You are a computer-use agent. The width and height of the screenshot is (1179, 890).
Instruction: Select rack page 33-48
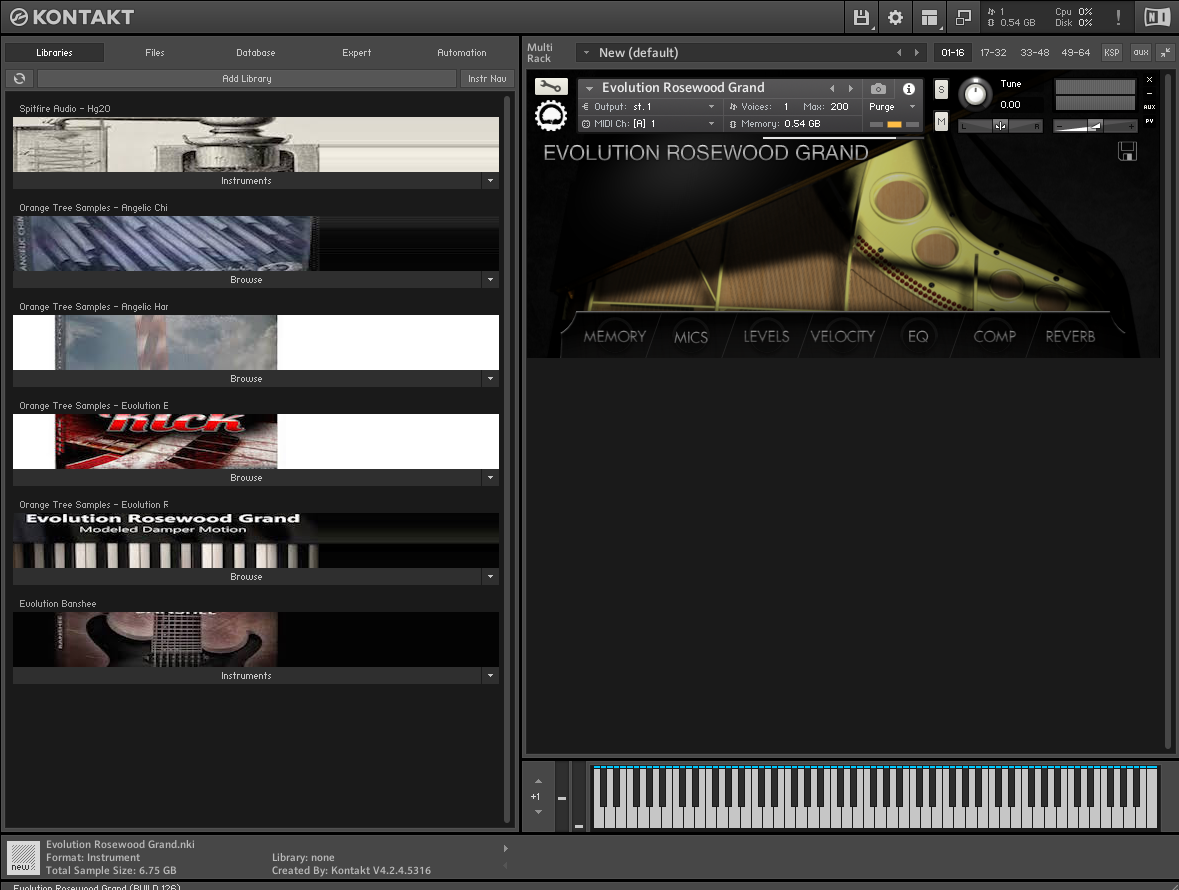(x=1035, y=53)
